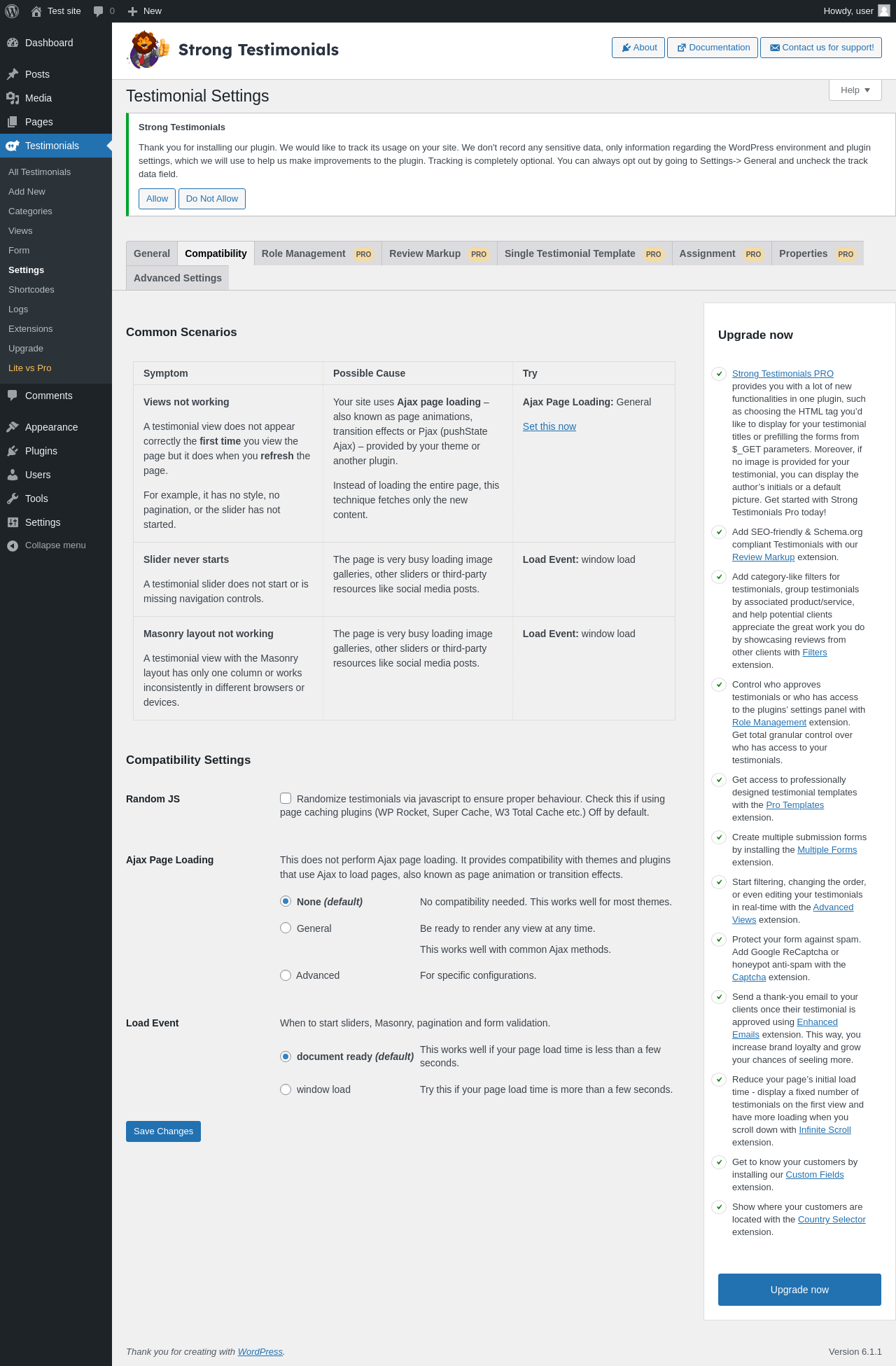Open the New content menu in admin bar

[145, 11]
